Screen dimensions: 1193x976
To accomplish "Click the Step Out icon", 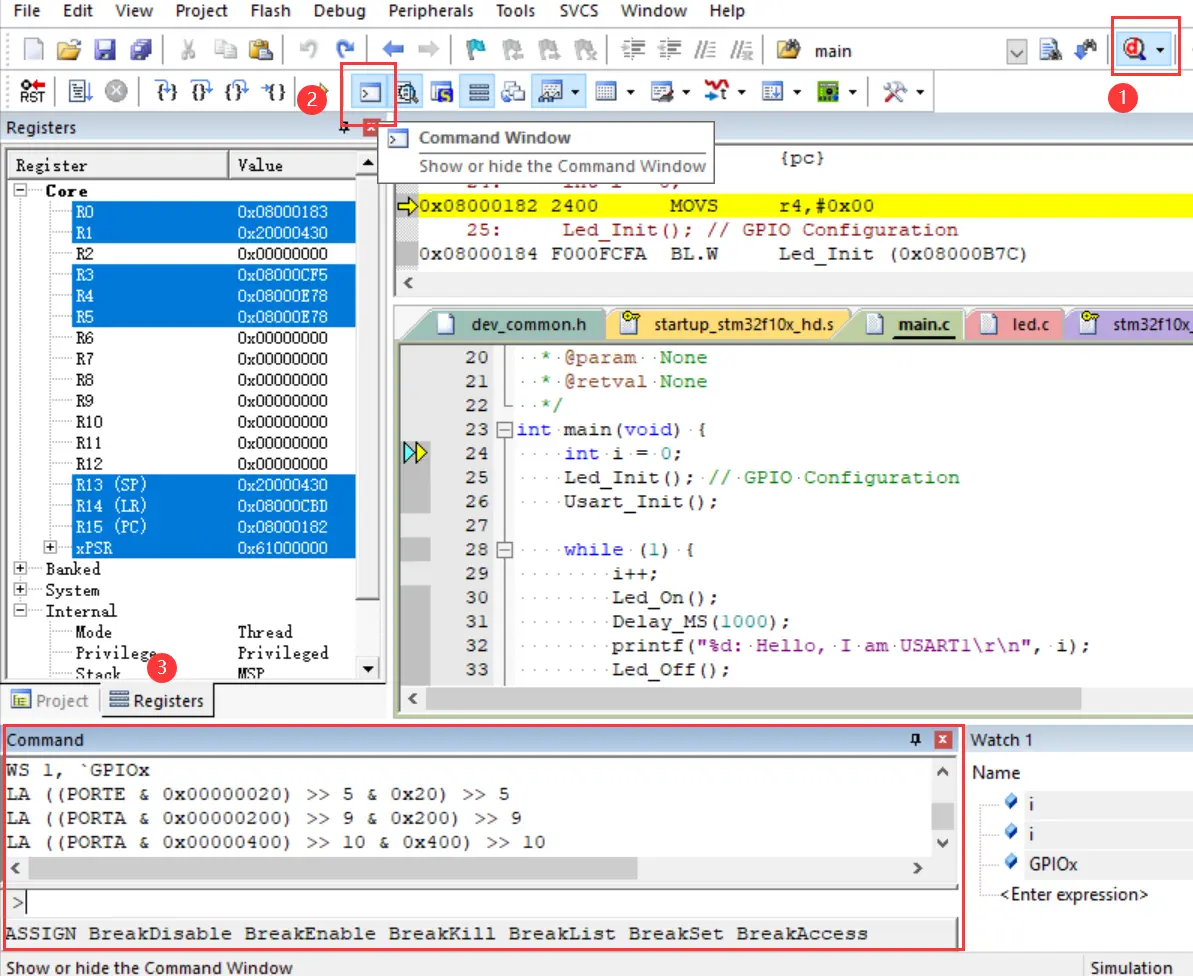I will (x=237, y=92).
